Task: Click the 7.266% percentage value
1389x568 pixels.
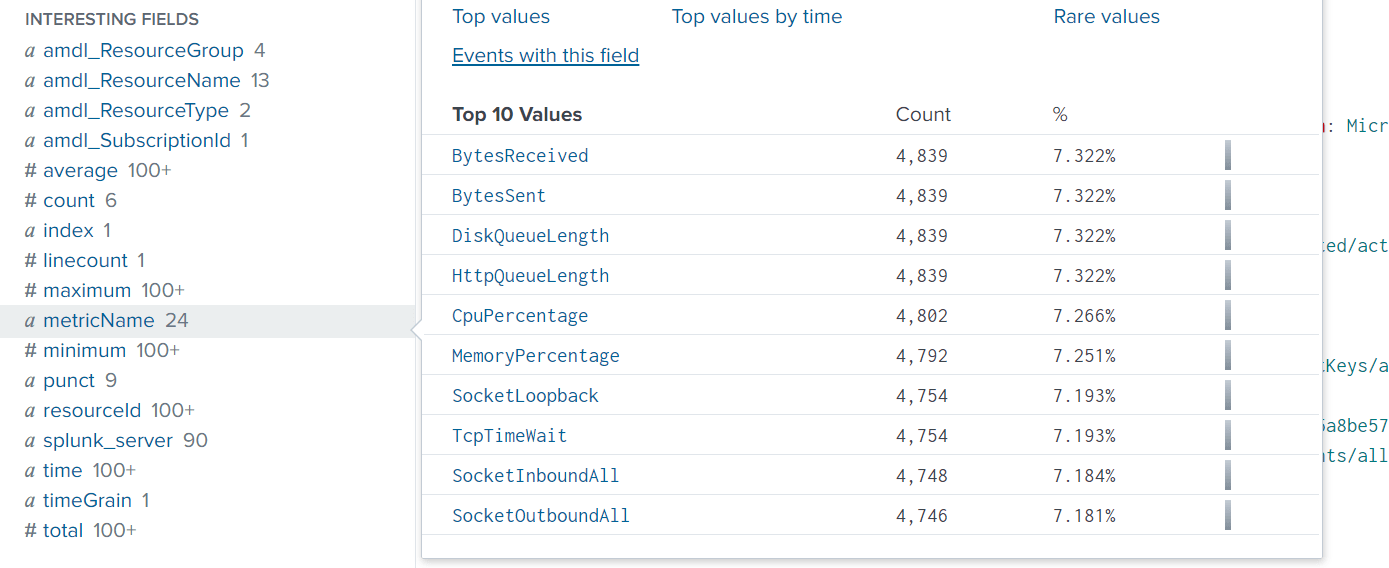Action: tap(1084, 316)
